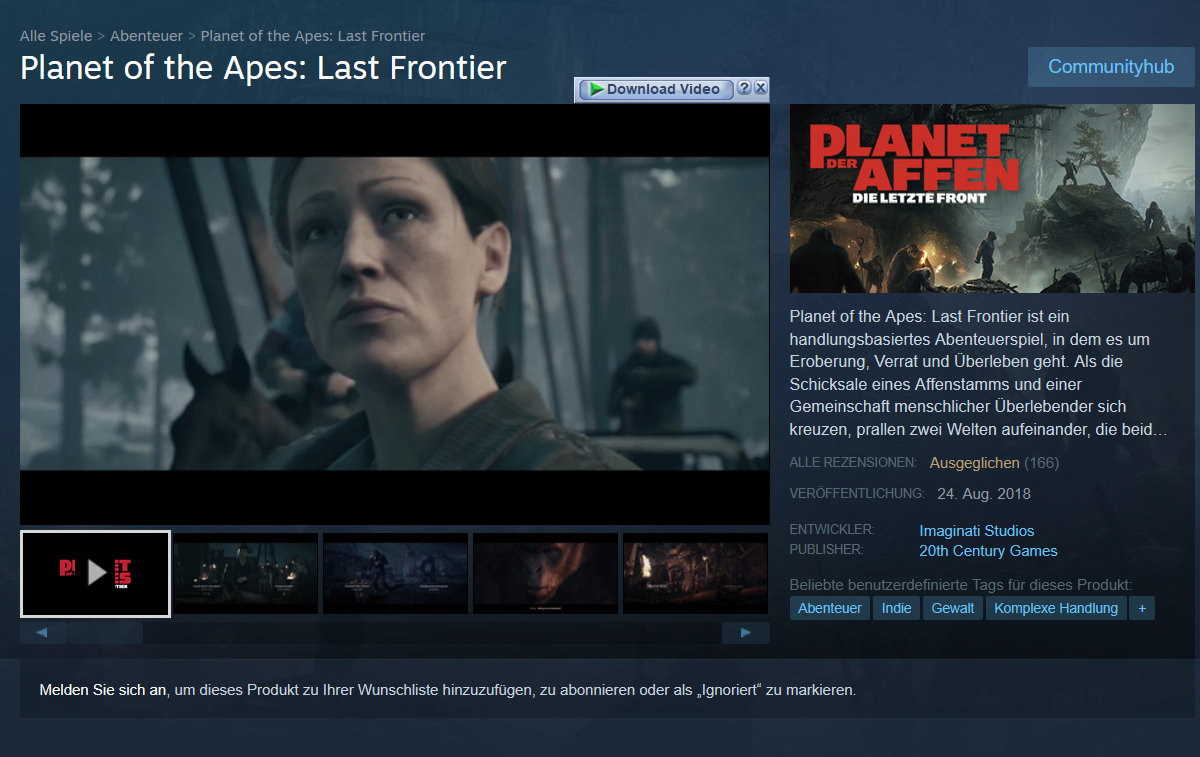Click the main trailer video player
Image resolution: width=1200 pixels, height=757 pixels.
point(395,314)
